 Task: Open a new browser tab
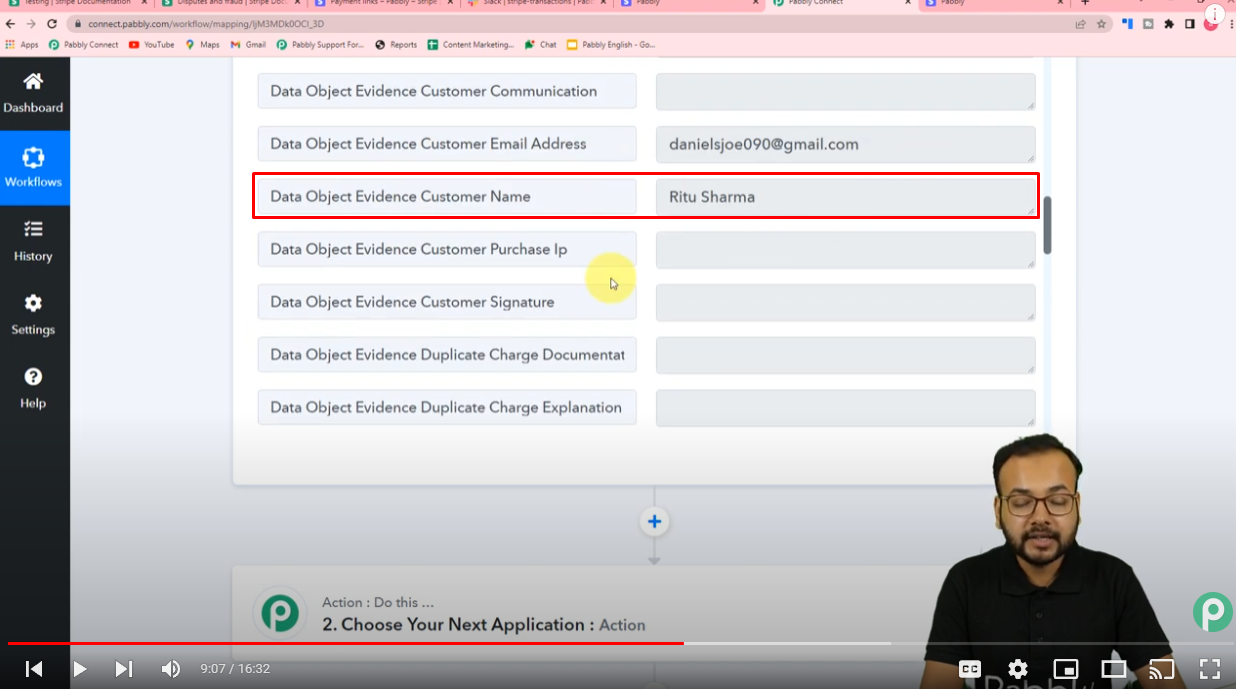click(1085, 3)
